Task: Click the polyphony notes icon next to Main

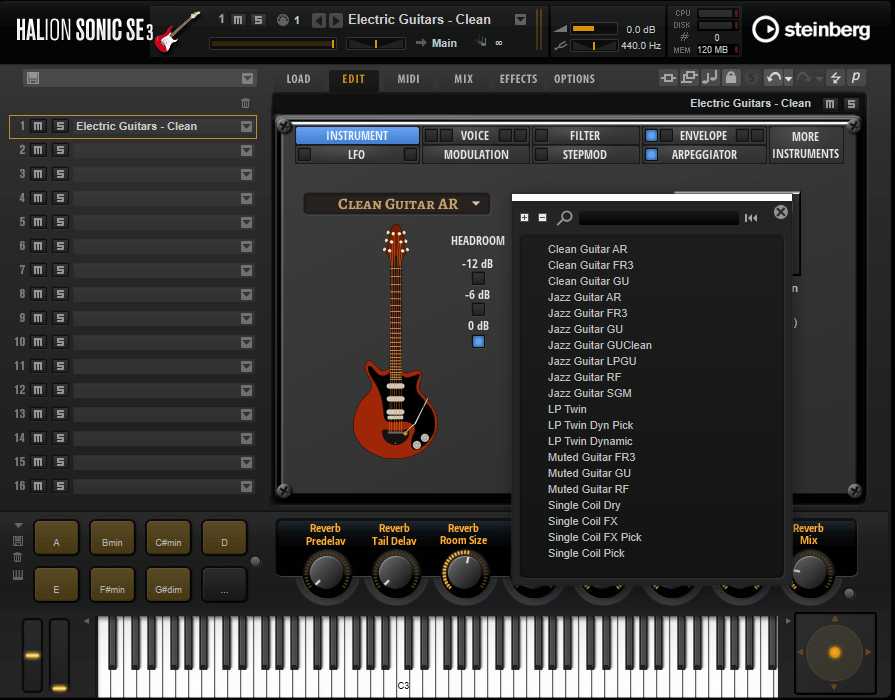Action: 482,42
